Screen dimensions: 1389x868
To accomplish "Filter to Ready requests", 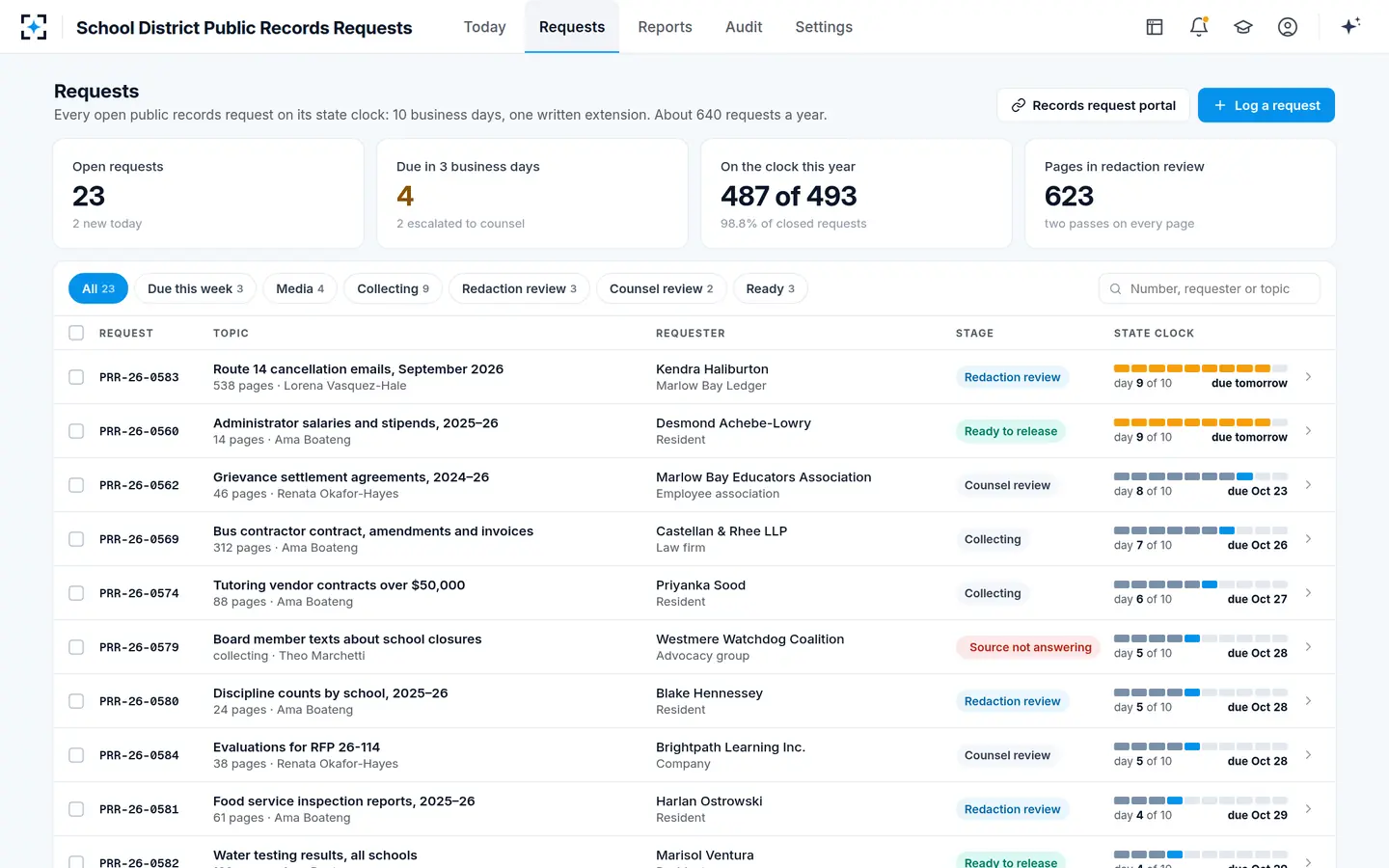I will 771,288.
